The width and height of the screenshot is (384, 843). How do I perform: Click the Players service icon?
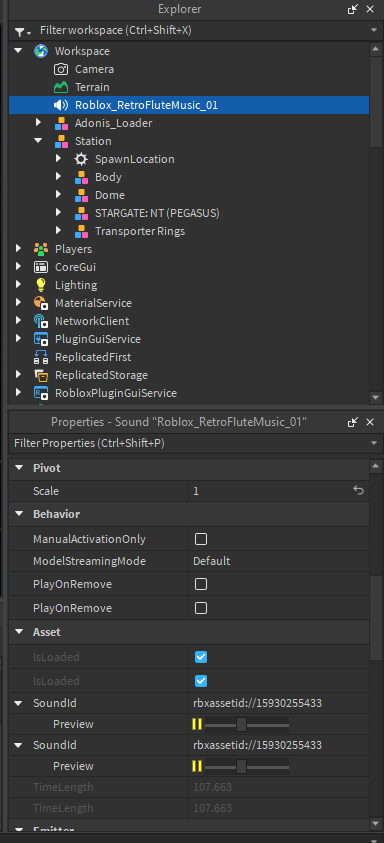coord(41,249)
